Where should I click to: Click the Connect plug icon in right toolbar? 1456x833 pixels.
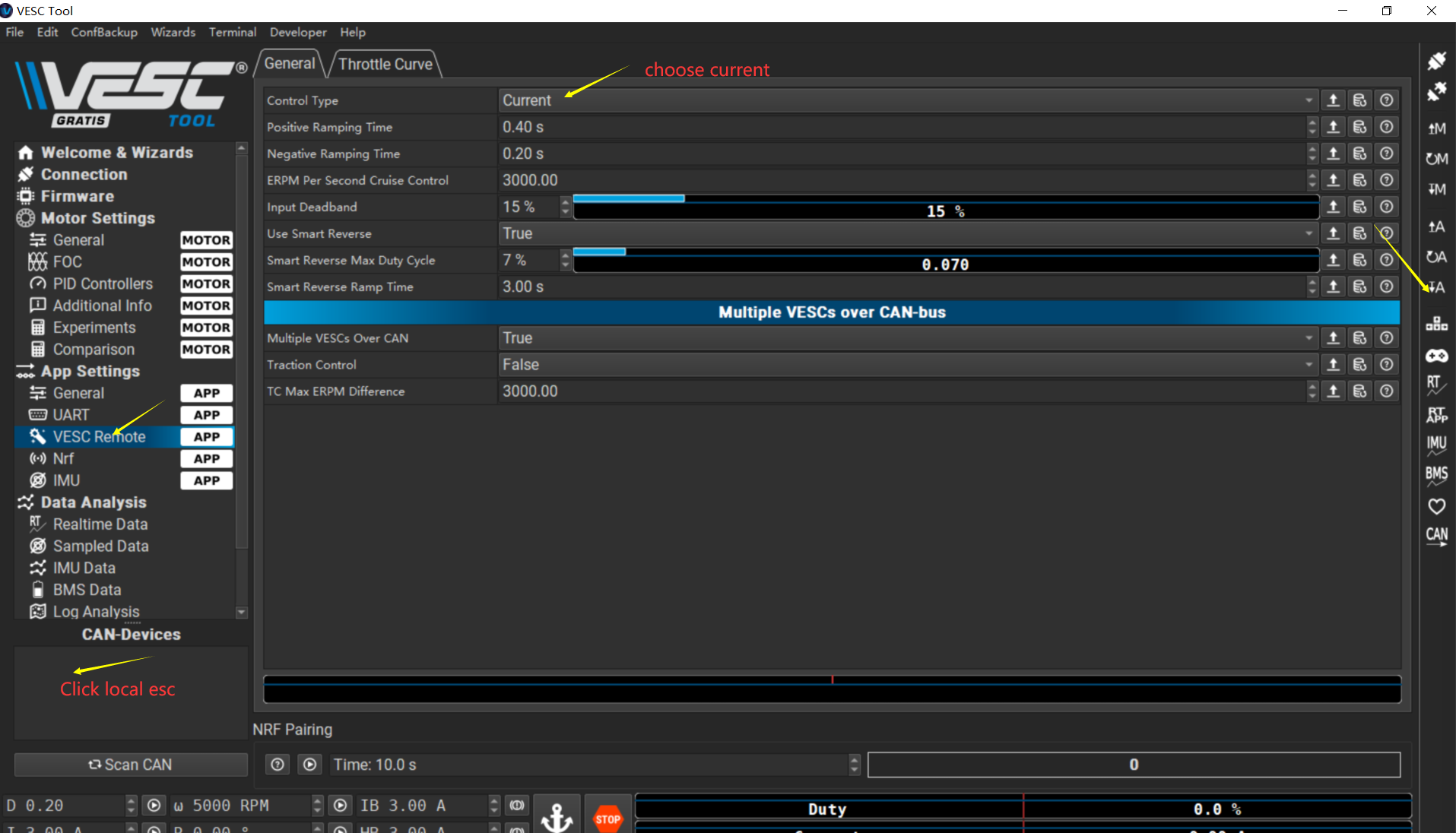(1436, 61)
